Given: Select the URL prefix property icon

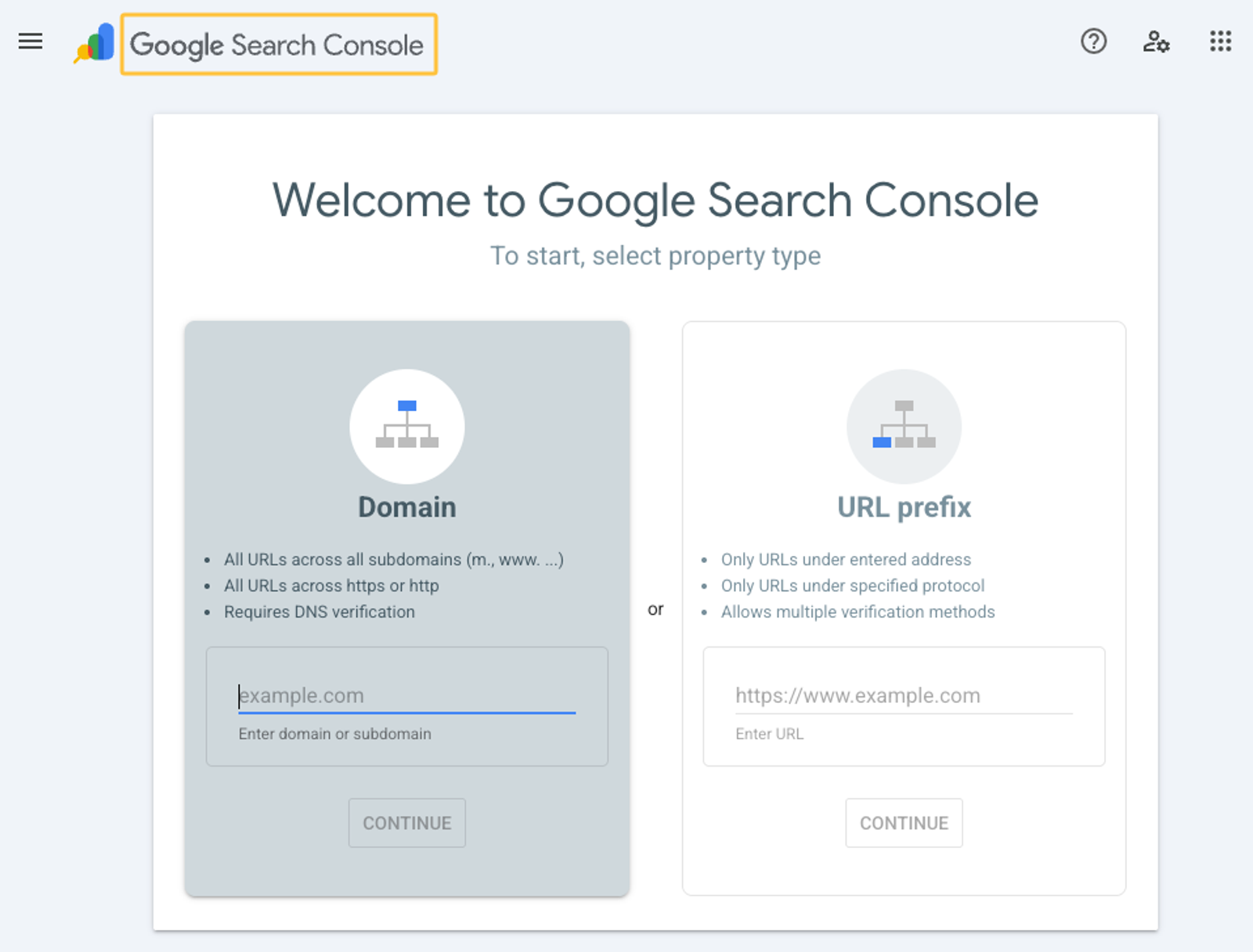Looking at the screenshot, I should coord(904,426).
